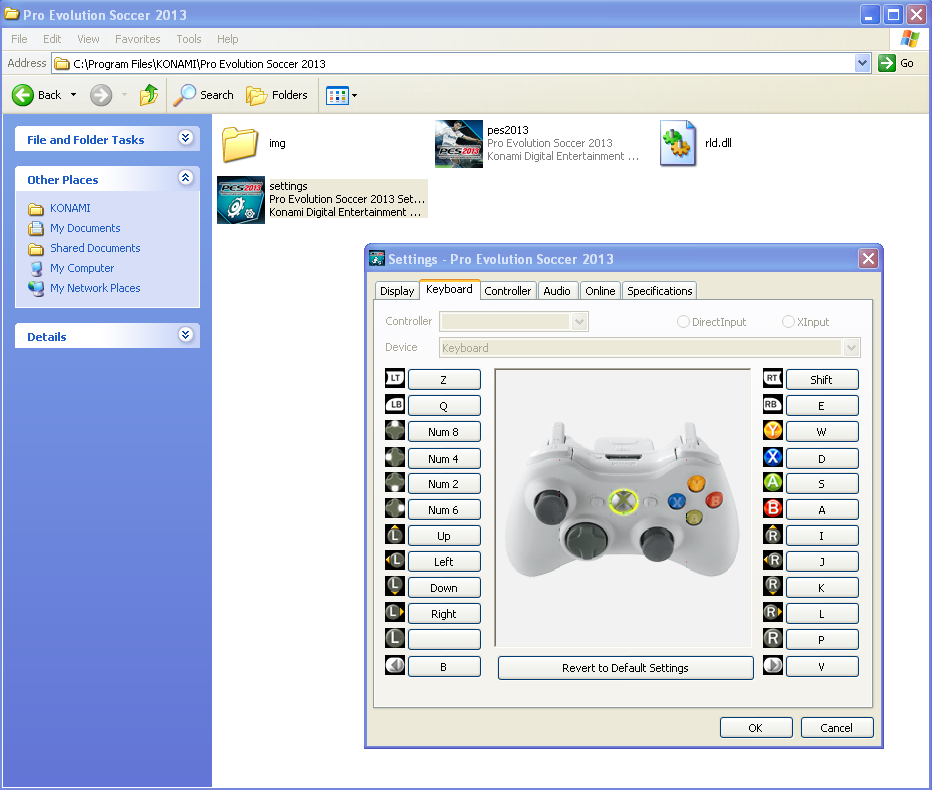
Task: Open the KONAMI link in Other Places
Action: [x=70, y=208]
